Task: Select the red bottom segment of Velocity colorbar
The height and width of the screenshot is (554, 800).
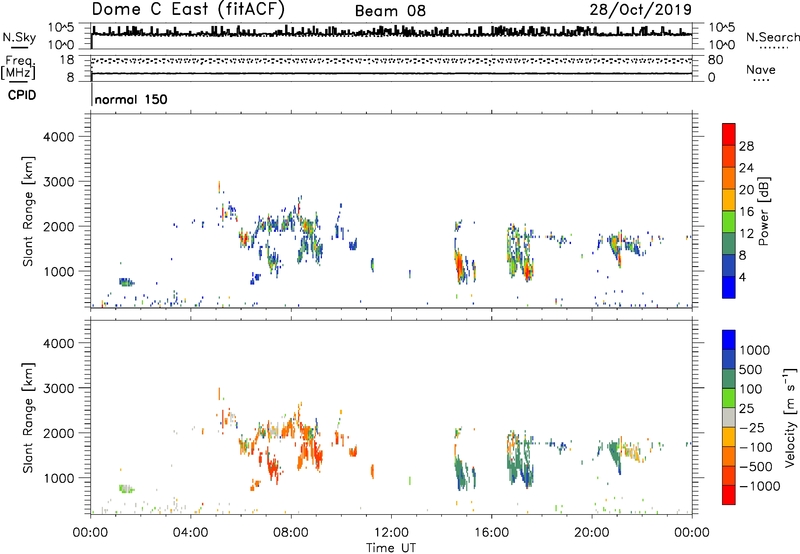Action: (x=729, y=495)
